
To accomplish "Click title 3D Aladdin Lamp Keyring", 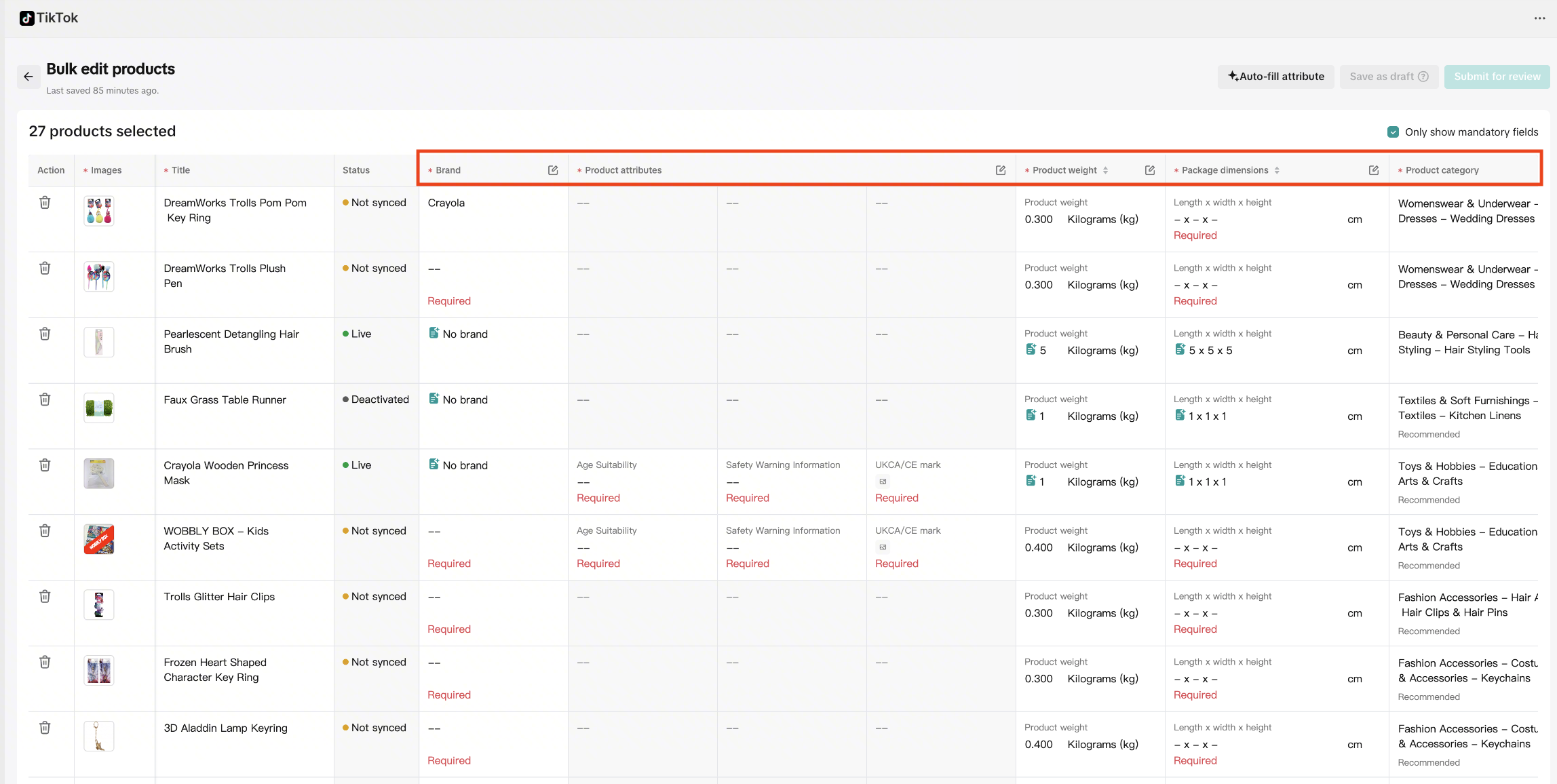I will pyautogui.click(x=225, y=728).
